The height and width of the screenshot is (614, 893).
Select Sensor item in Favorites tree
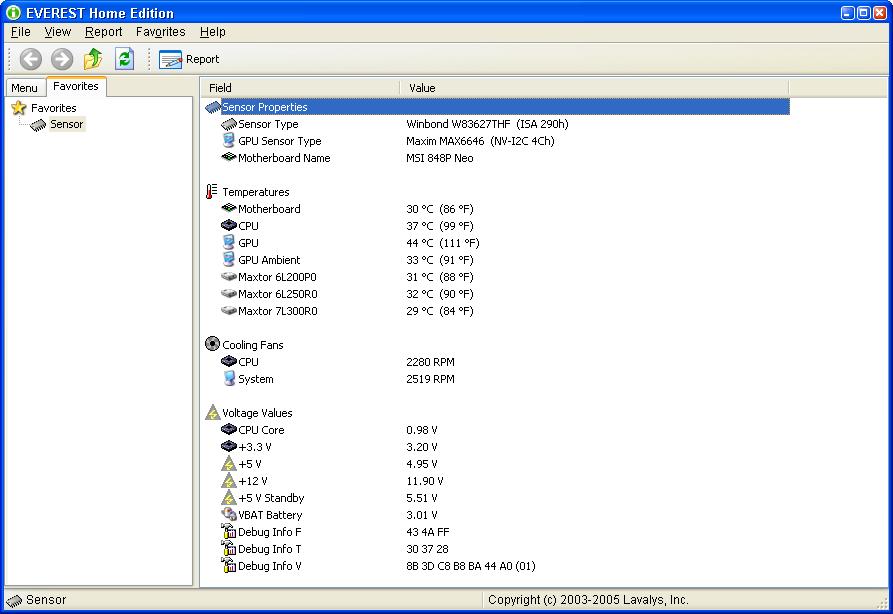coord(67,124)
